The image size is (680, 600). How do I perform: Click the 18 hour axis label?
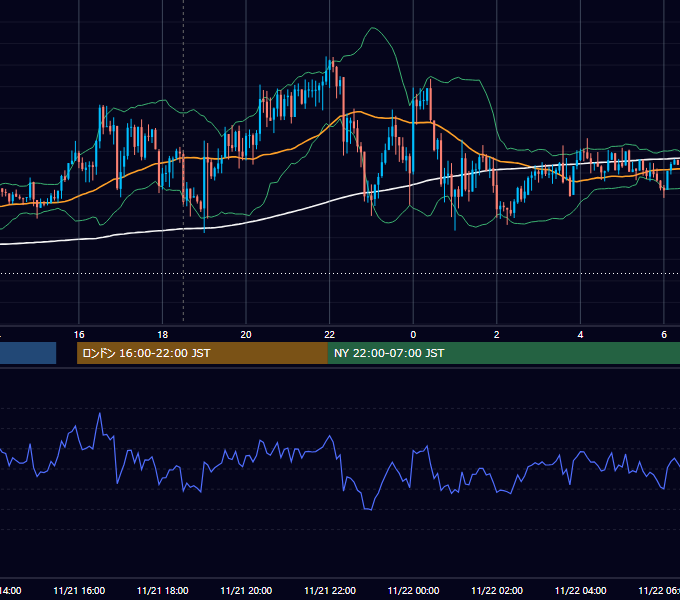(163, 335)
